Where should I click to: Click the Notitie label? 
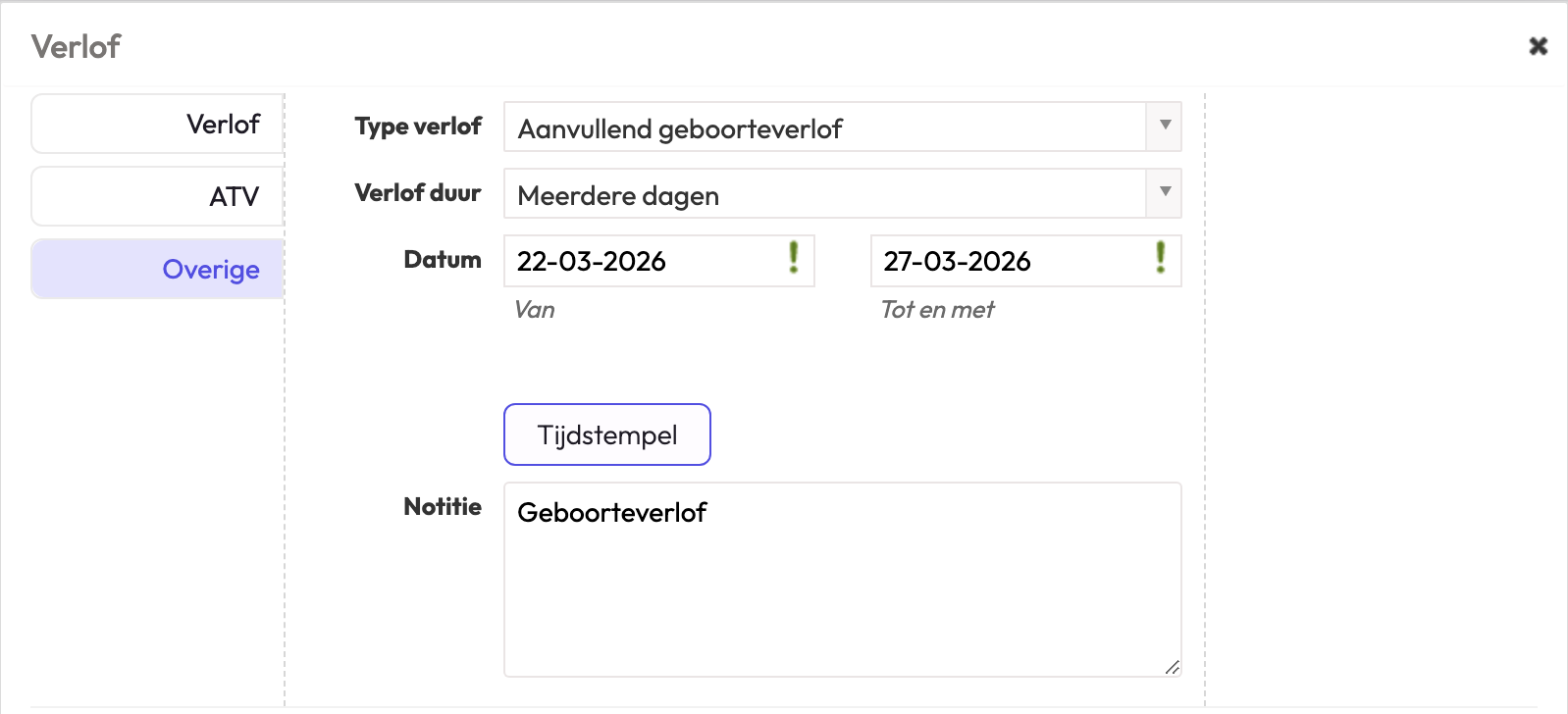pos(443,507)
